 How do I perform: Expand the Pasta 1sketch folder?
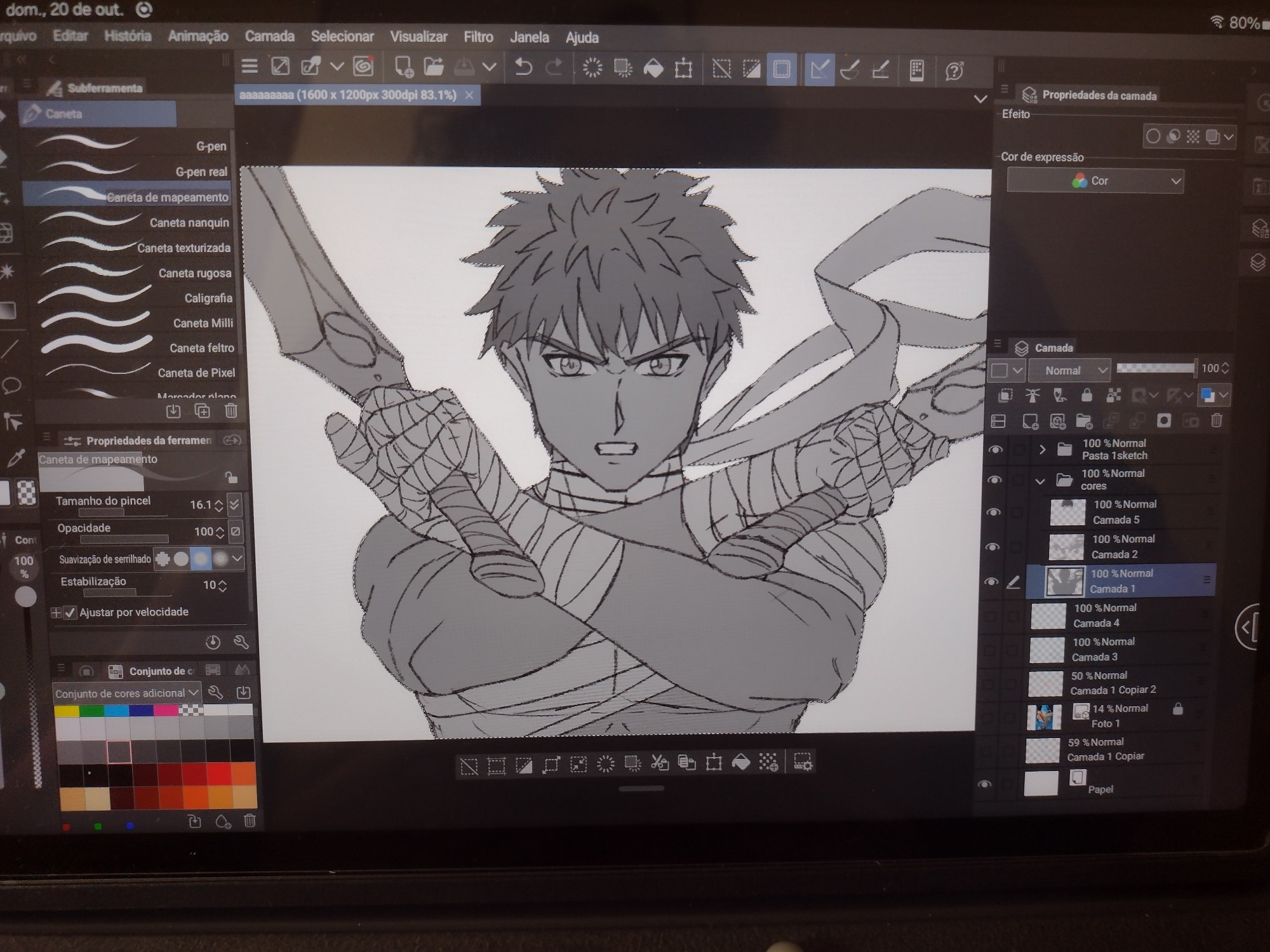(1042, 450)
